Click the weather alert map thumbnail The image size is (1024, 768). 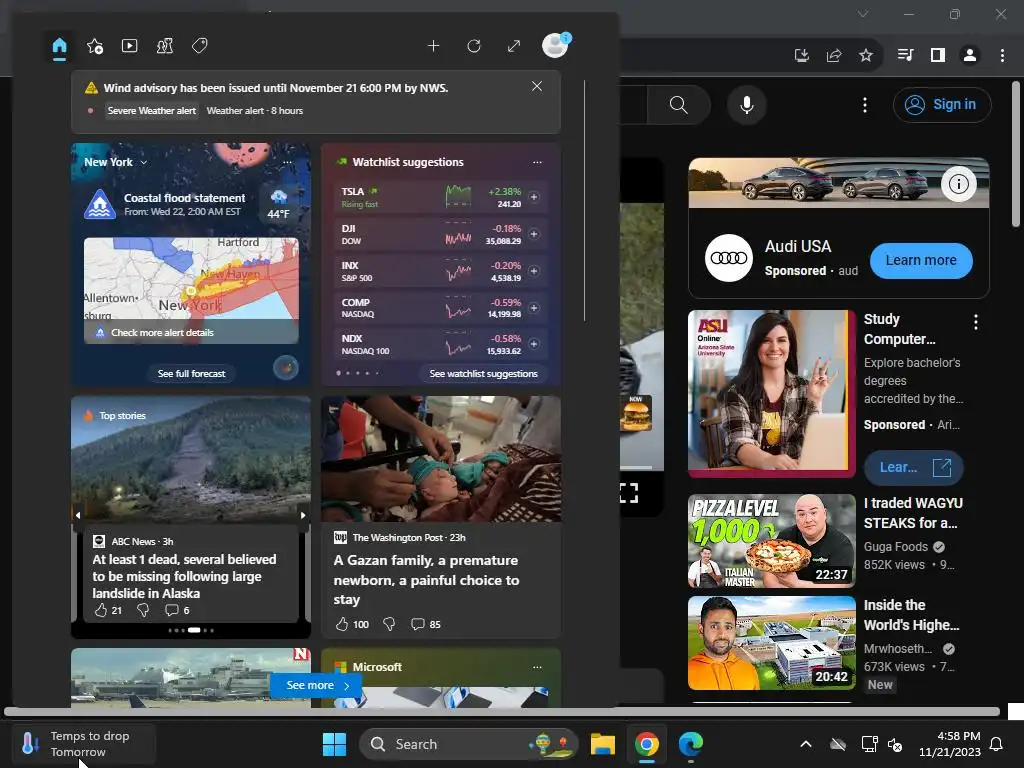click(x=191, y=278)
